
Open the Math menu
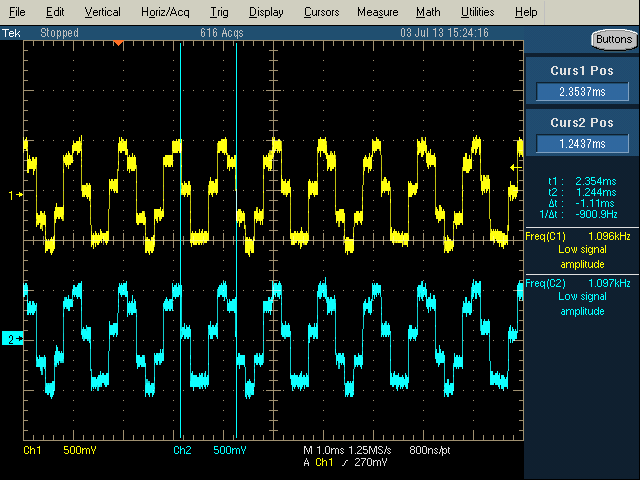(428, 12)
